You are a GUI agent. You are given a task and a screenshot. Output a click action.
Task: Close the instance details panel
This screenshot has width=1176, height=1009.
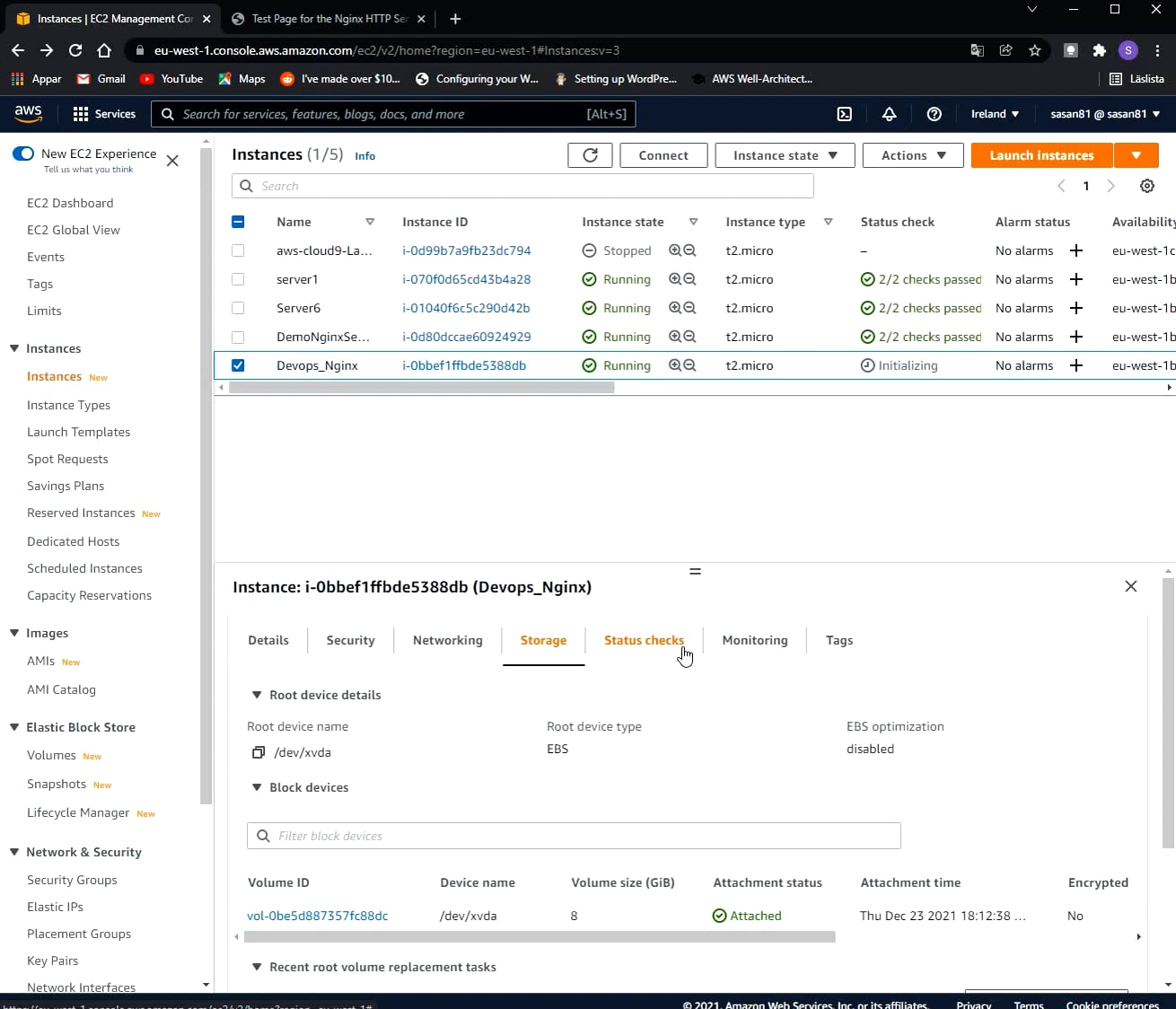[x=1131, y=586]
